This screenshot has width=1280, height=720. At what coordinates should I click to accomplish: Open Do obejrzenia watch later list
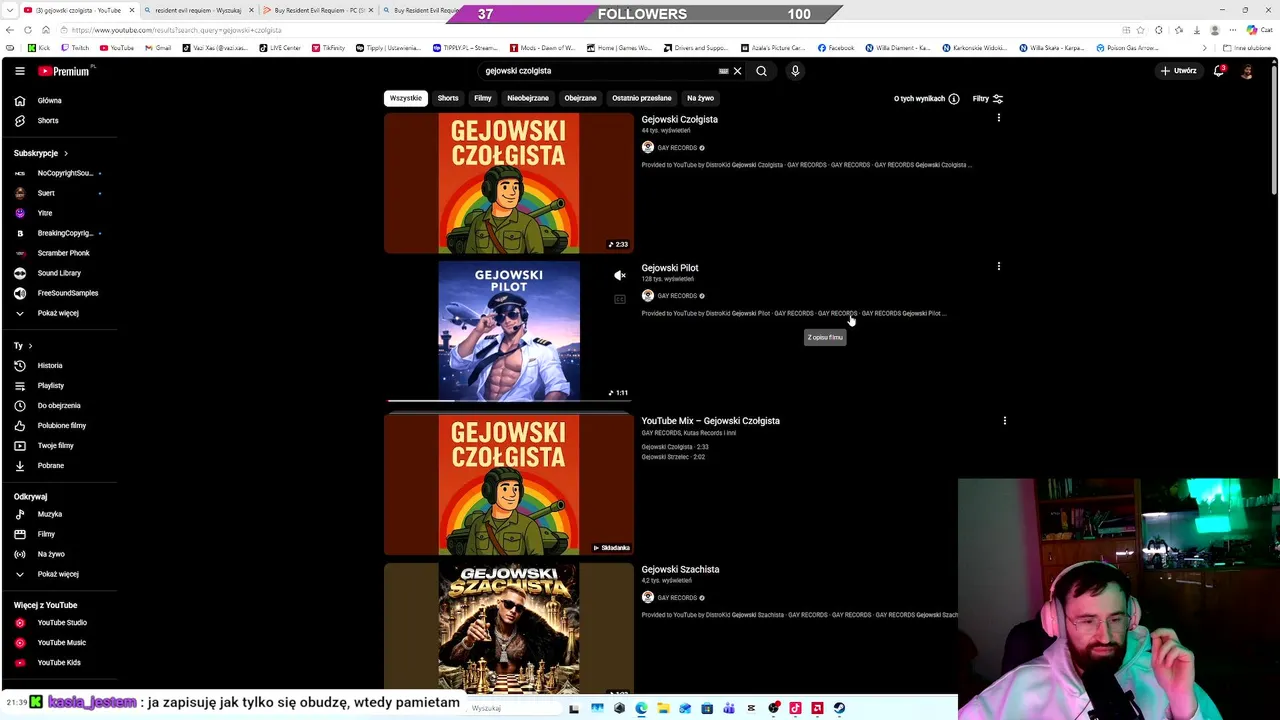58,406
